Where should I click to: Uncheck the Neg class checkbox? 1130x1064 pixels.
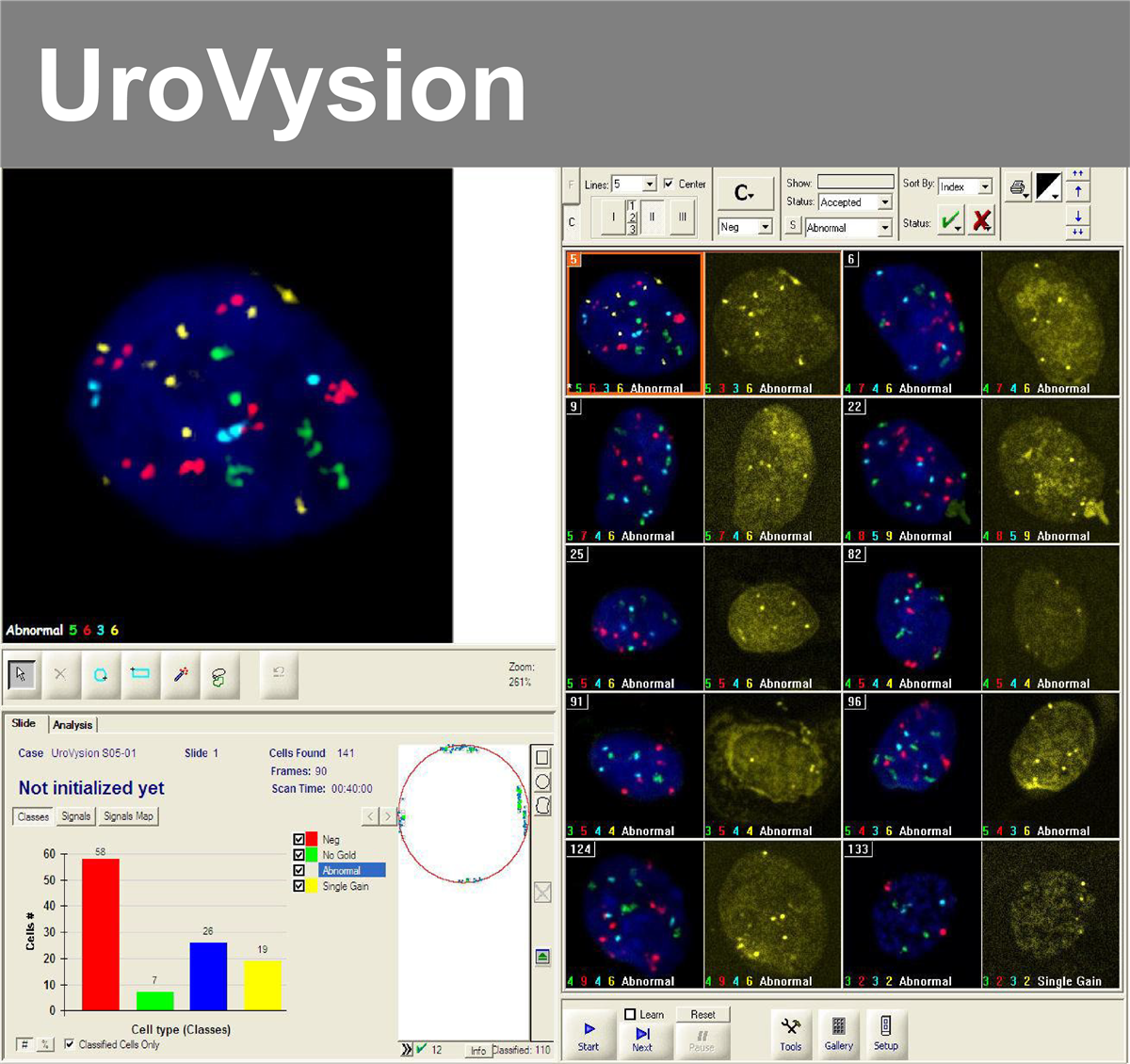click(x=299, y=839)
